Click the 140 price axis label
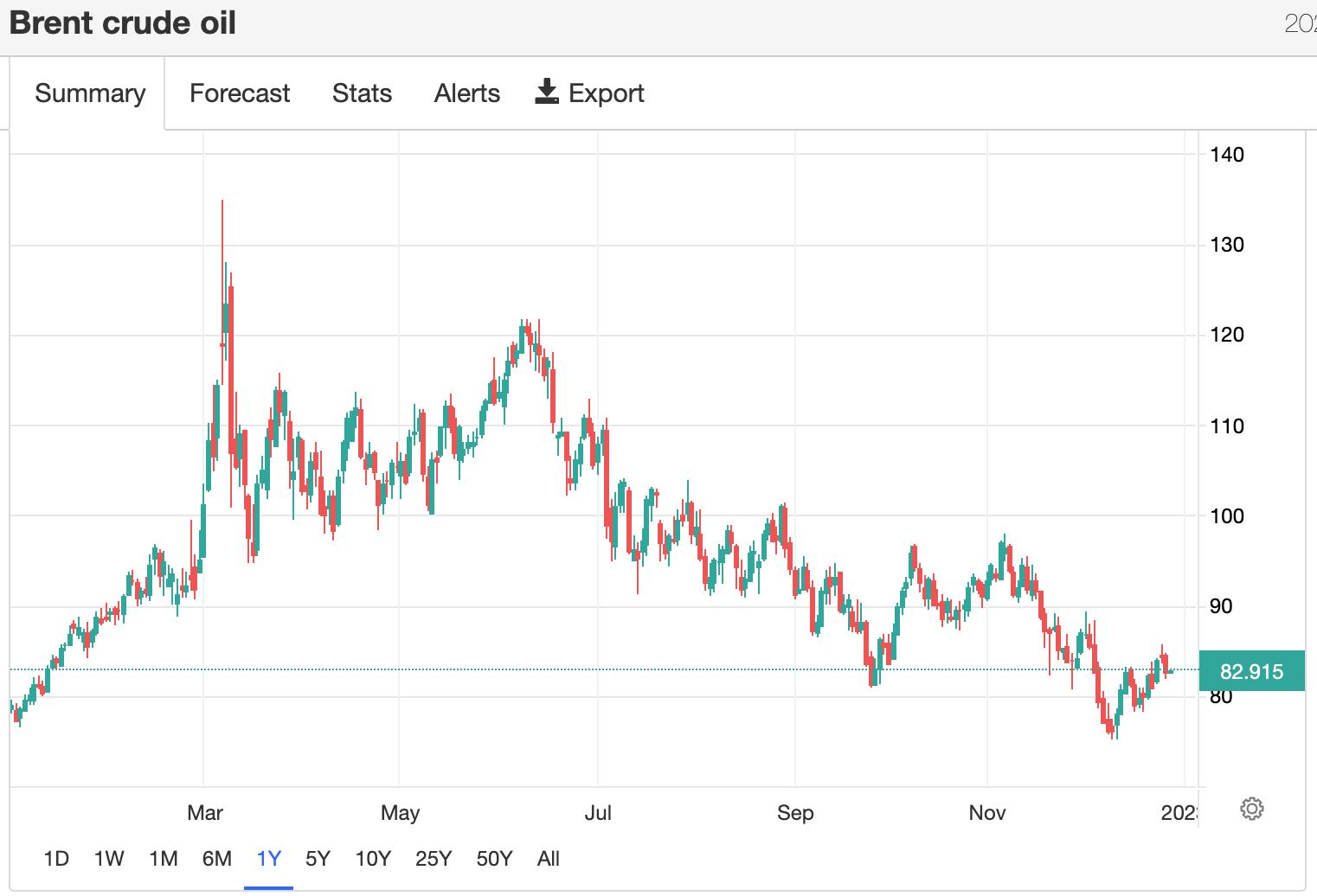The height and width of the screenshot is (896, 1317). 1227,155
